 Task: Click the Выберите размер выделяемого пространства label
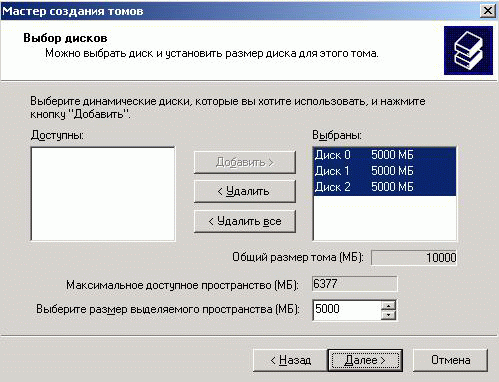(168, 309)
